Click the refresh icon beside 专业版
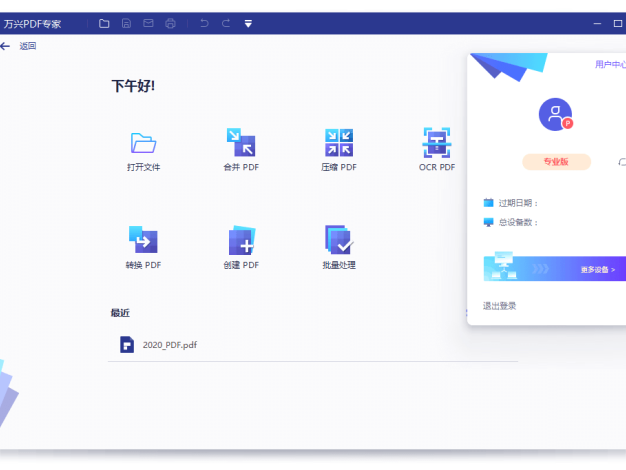This screenshot has height=470, width=626. [622, 162]
